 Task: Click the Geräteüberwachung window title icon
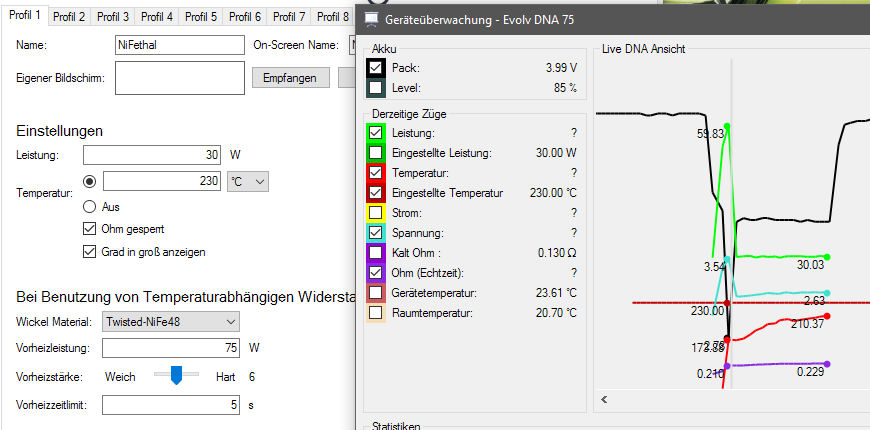pos(372,19)
